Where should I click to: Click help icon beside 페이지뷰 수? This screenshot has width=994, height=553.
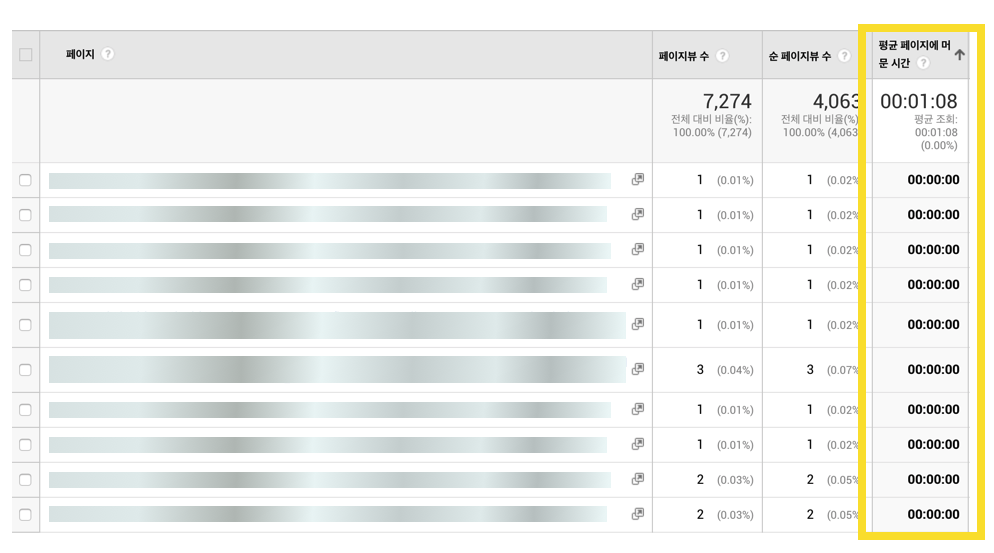click(722, 56)
